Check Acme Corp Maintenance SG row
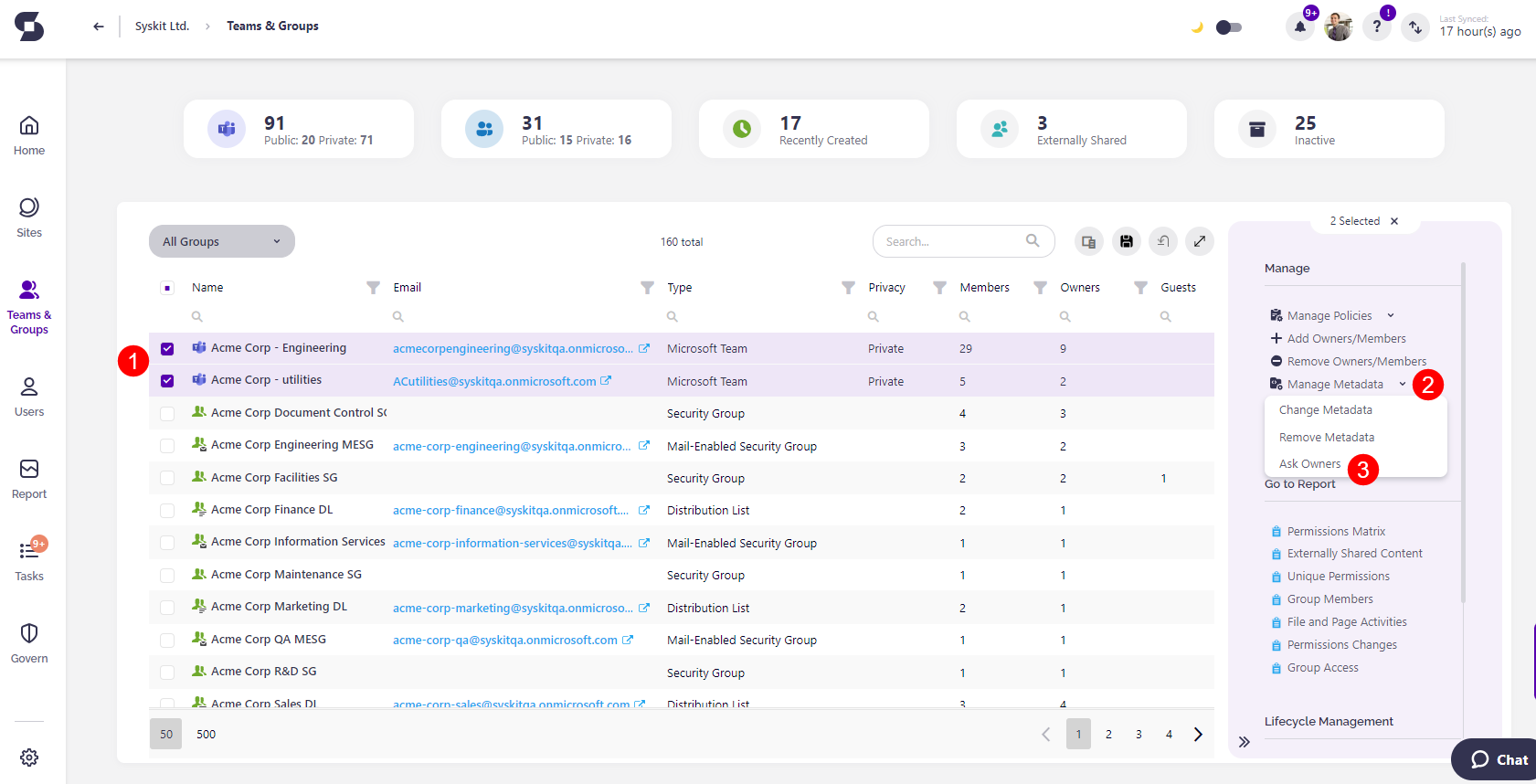Screen dimensions: 1536x784 click(167, 576)
